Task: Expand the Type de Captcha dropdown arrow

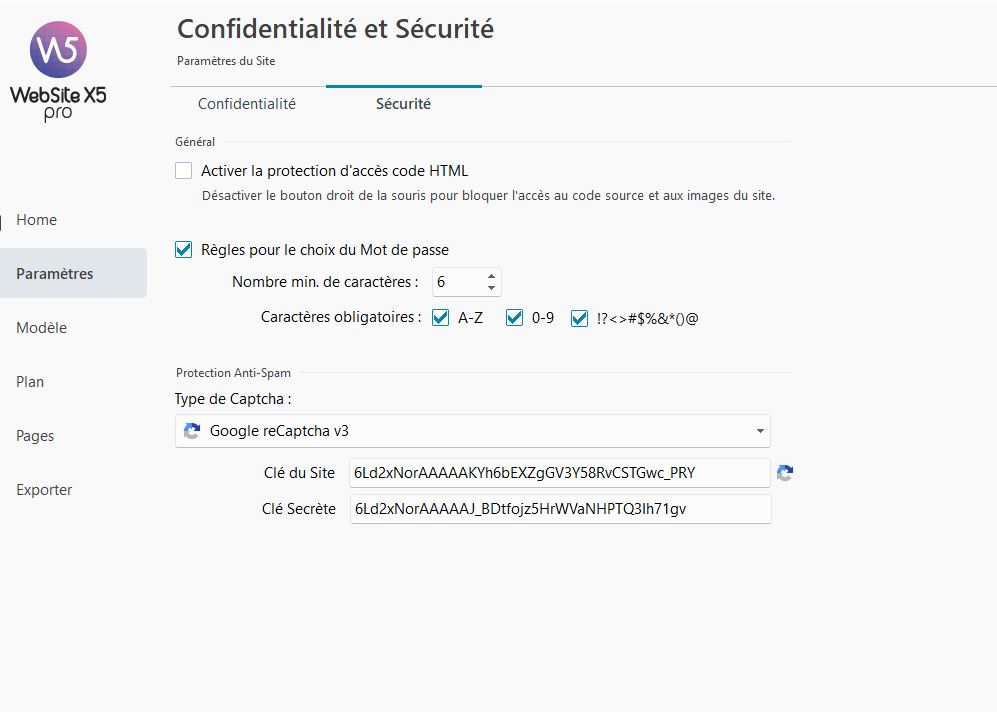Action: coord(761,432)
